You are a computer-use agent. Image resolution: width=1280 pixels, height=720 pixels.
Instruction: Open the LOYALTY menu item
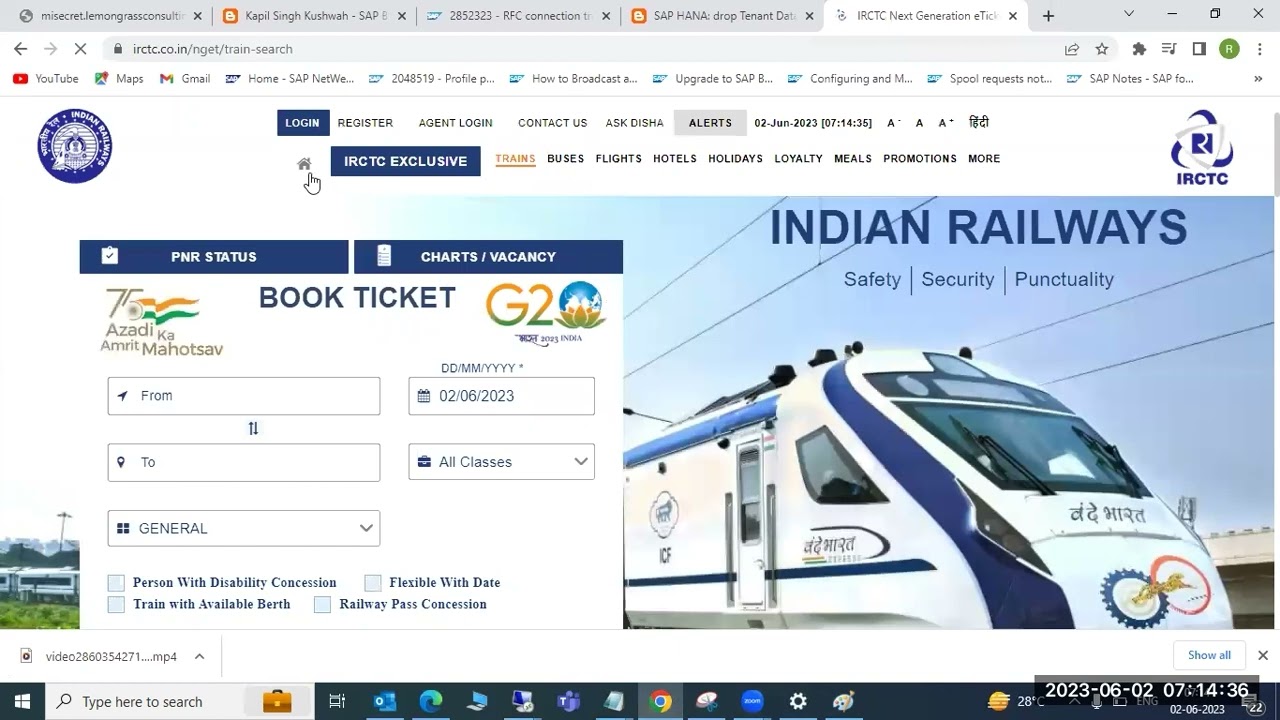point(798,159)
